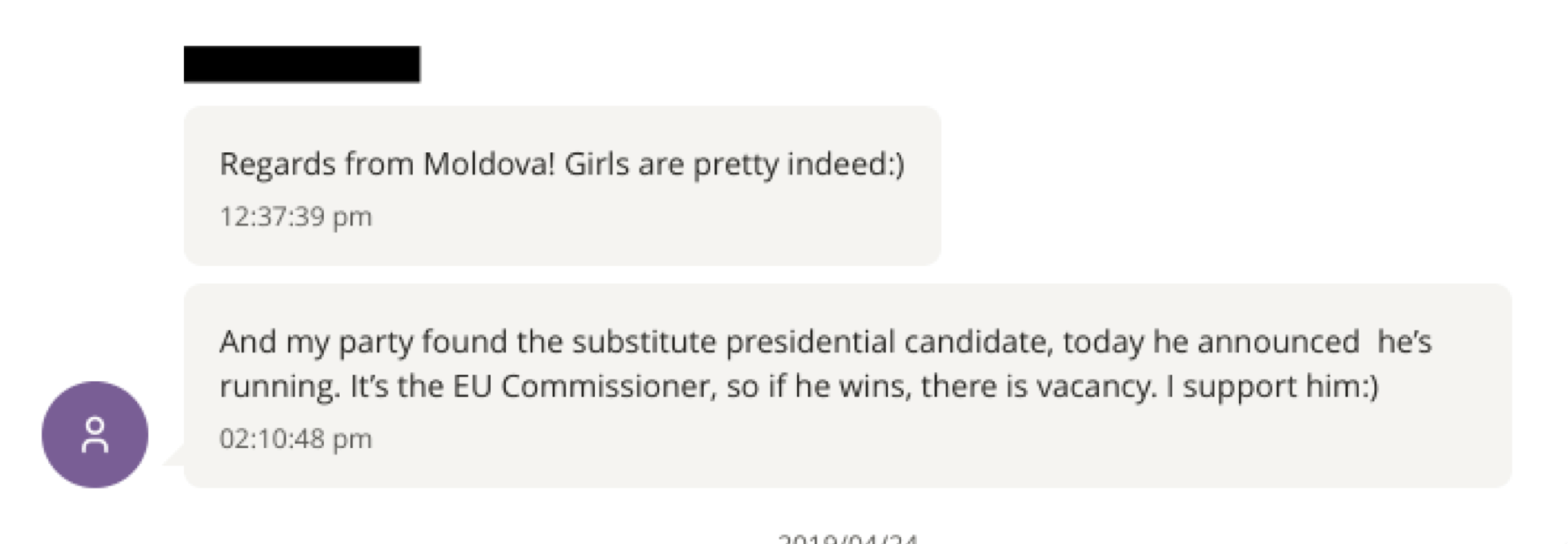Screen dimensions: 1568x544
Task: Select the substitute presidential candidate message bubble
Action: 846,385
